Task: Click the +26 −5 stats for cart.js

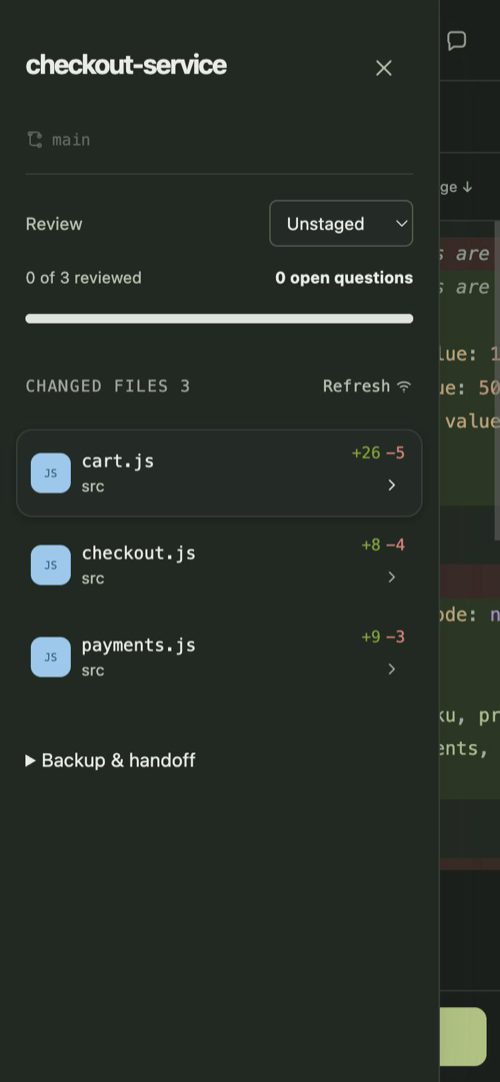Action: tap(378, 453)
